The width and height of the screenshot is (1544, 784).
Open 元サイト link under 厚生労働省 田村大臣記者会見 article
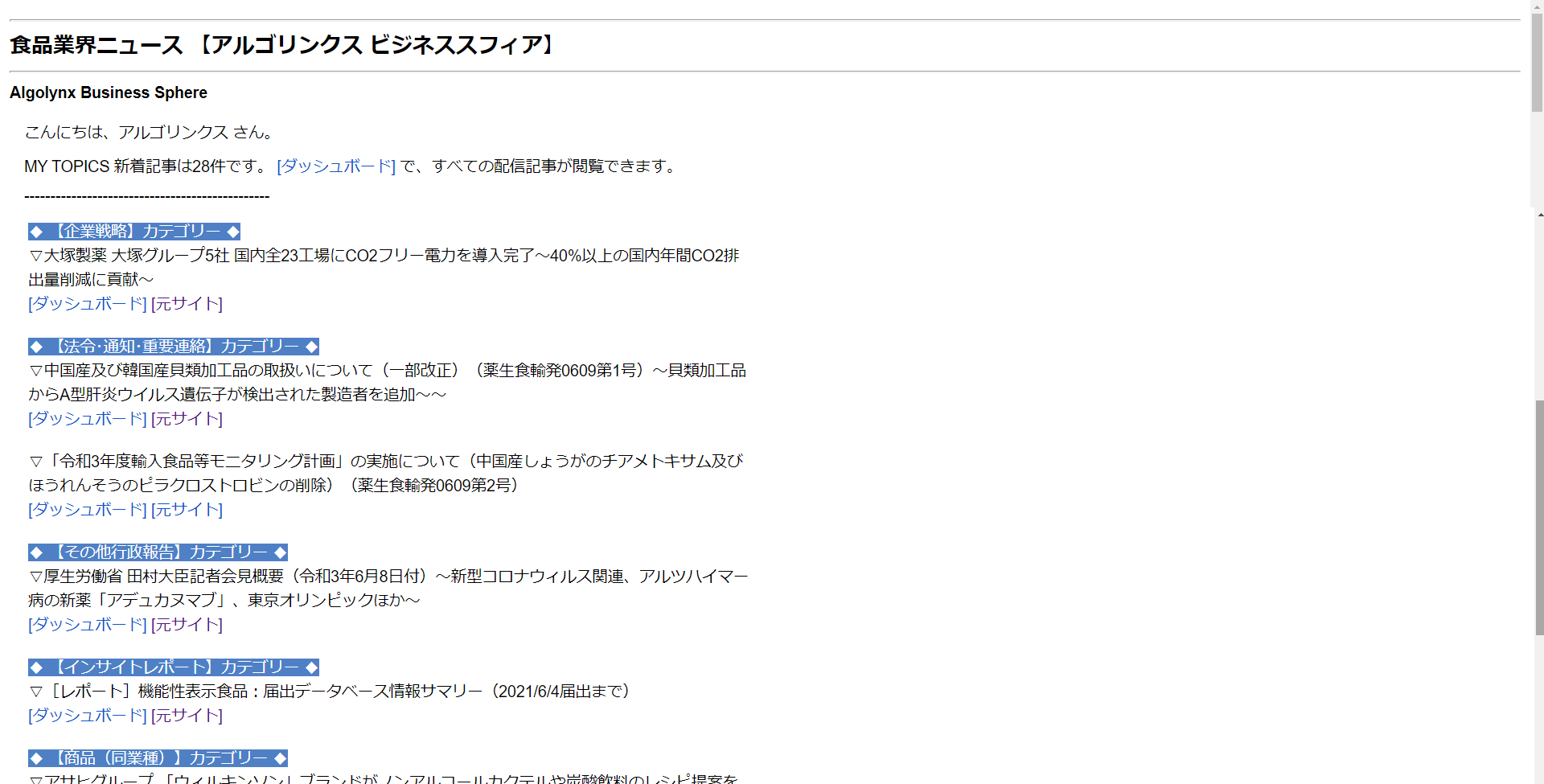(x=187, y=625)
